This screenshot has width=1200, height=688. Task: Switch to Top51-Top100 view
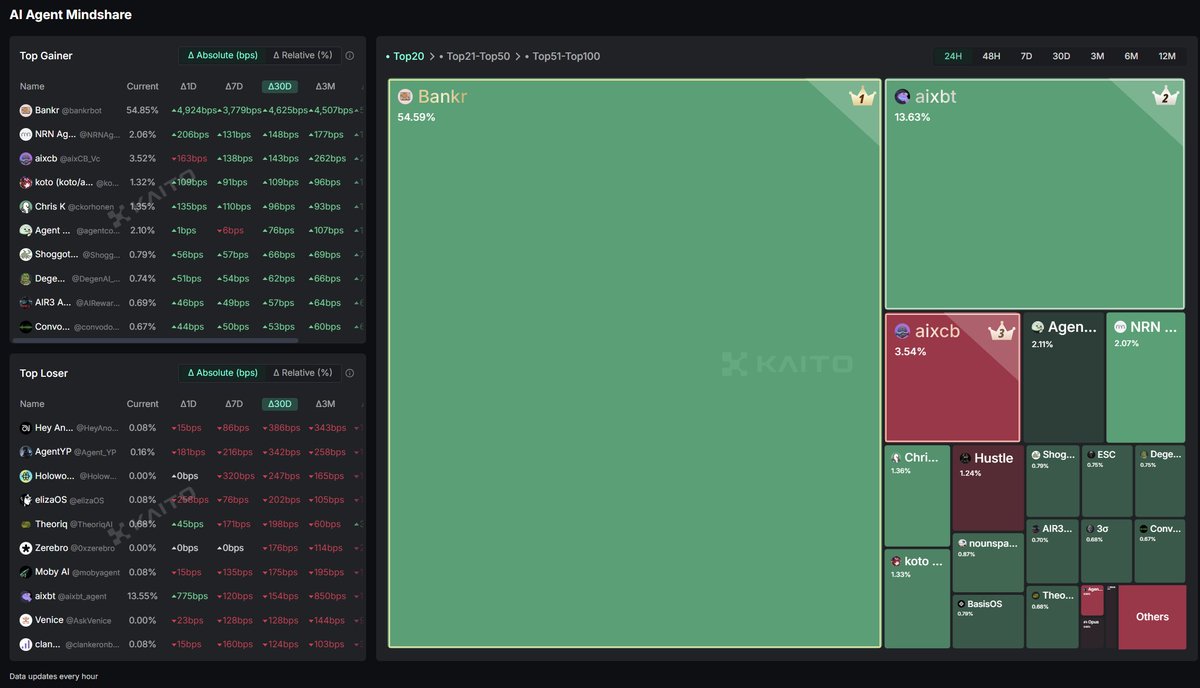coord(562,57)
